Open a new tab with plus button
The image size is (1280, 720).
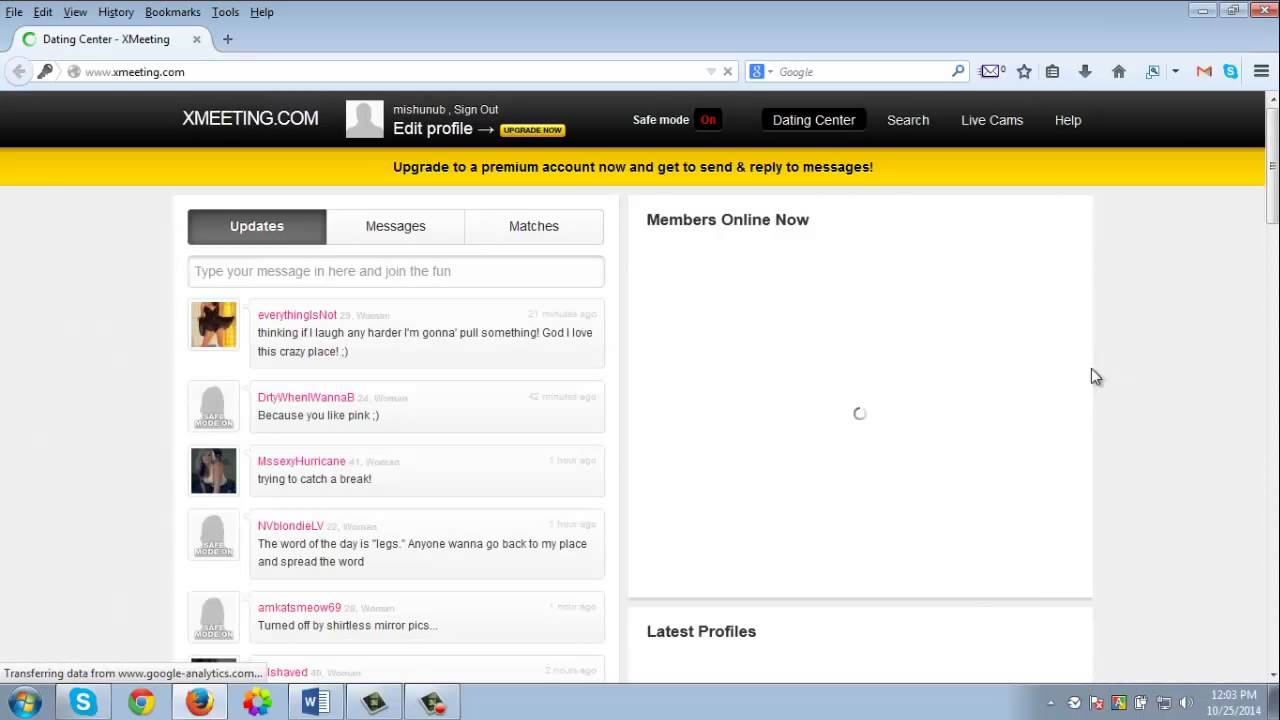coord(228,40)
